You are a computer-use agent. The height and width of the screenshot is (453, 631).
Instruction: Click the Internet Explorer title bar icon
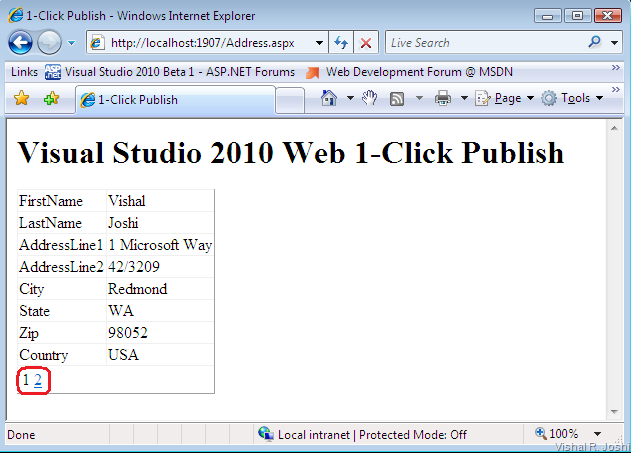pos(15,16)
